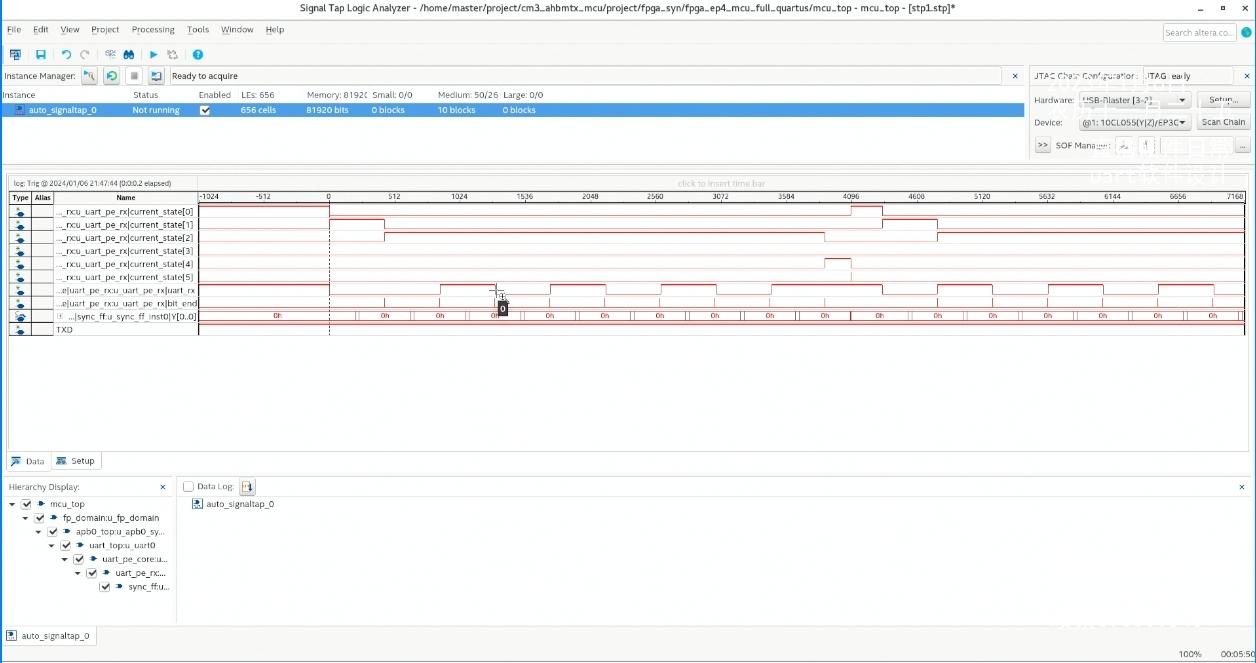
Task: Click the insert time bar strip
Action: [x=721, y=183]
